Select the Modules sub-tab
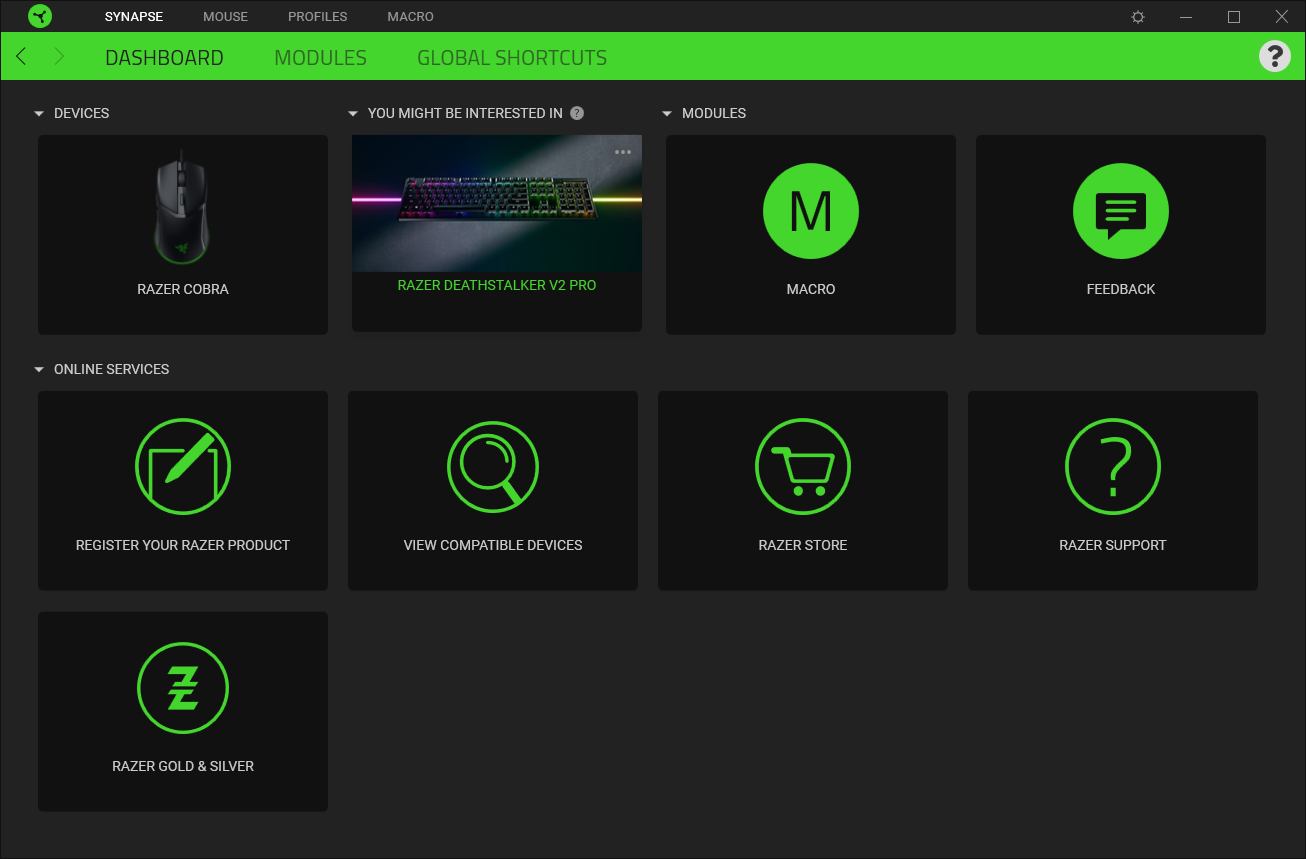 tap(321, 58)
